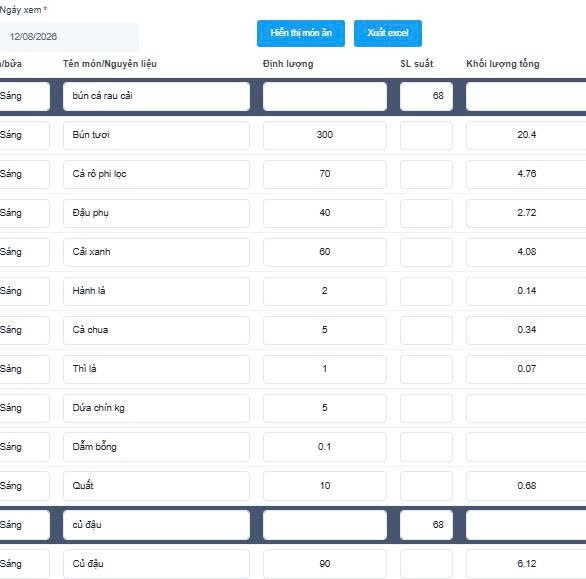Select the 'Khối lượng tổng' column header
586x579 pixels.
click(503, 64)
